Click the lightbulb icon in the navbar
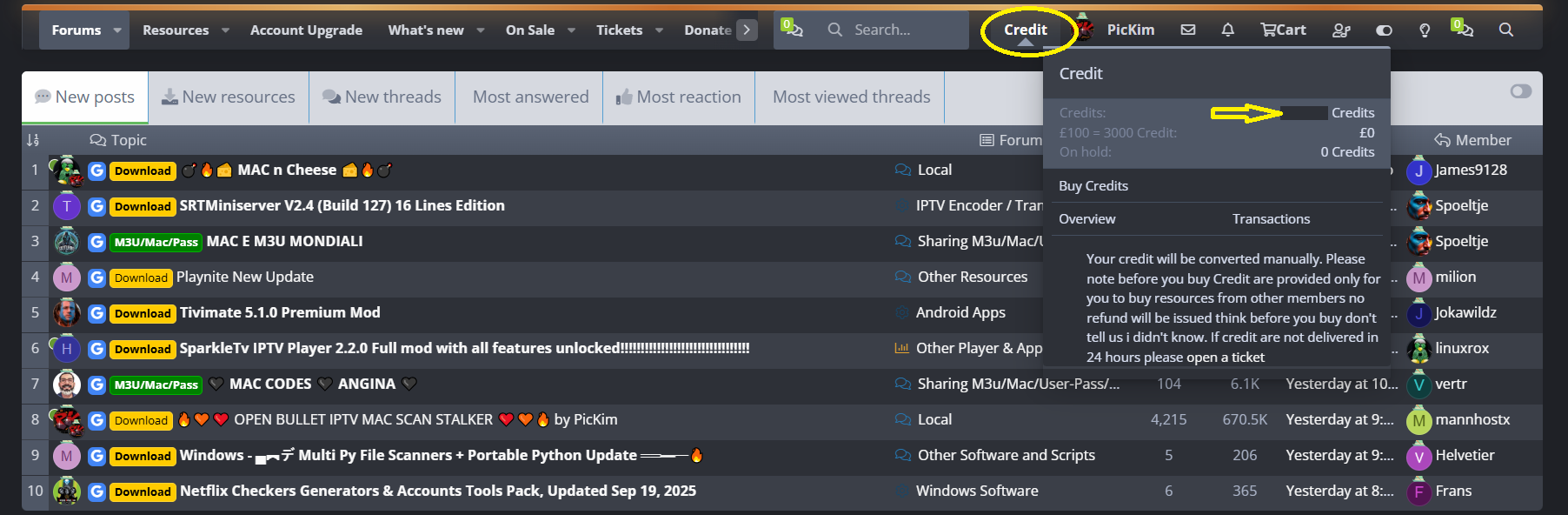1568x515 pixels. tap(1424, 30)
